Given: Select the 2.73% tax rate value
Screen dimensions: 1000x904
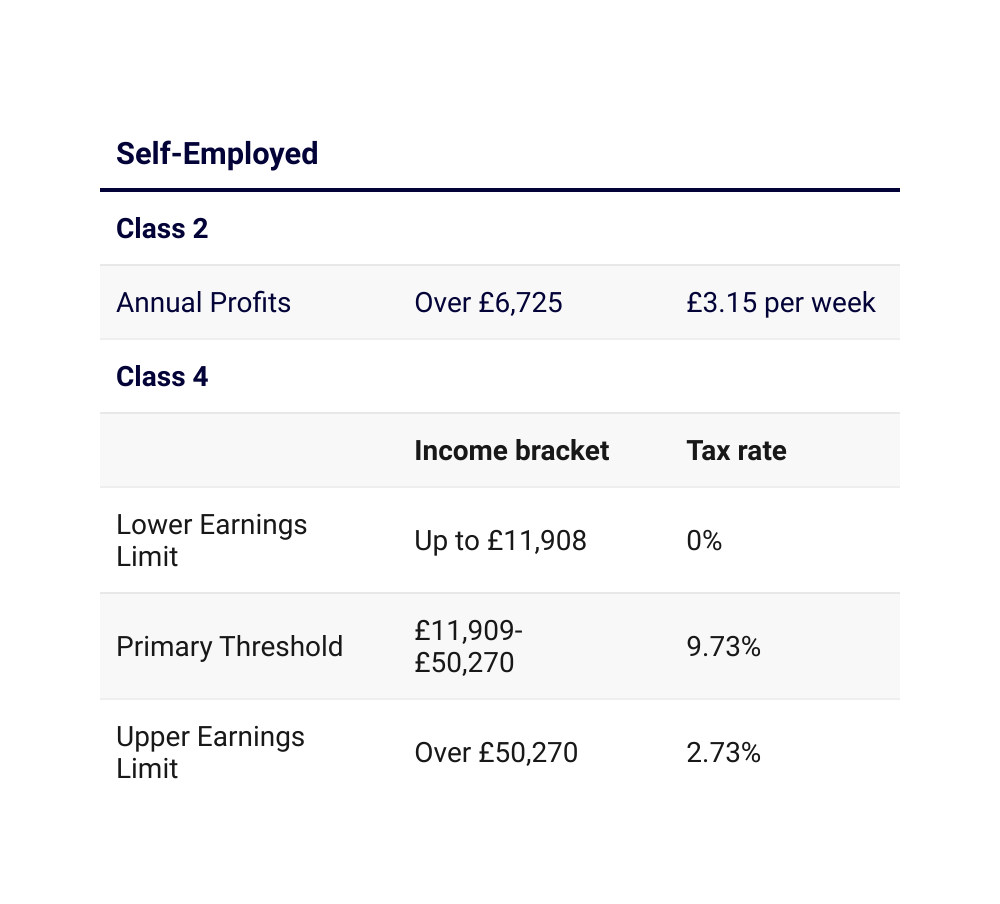Looking at the screenshot, I should (723, 753).
